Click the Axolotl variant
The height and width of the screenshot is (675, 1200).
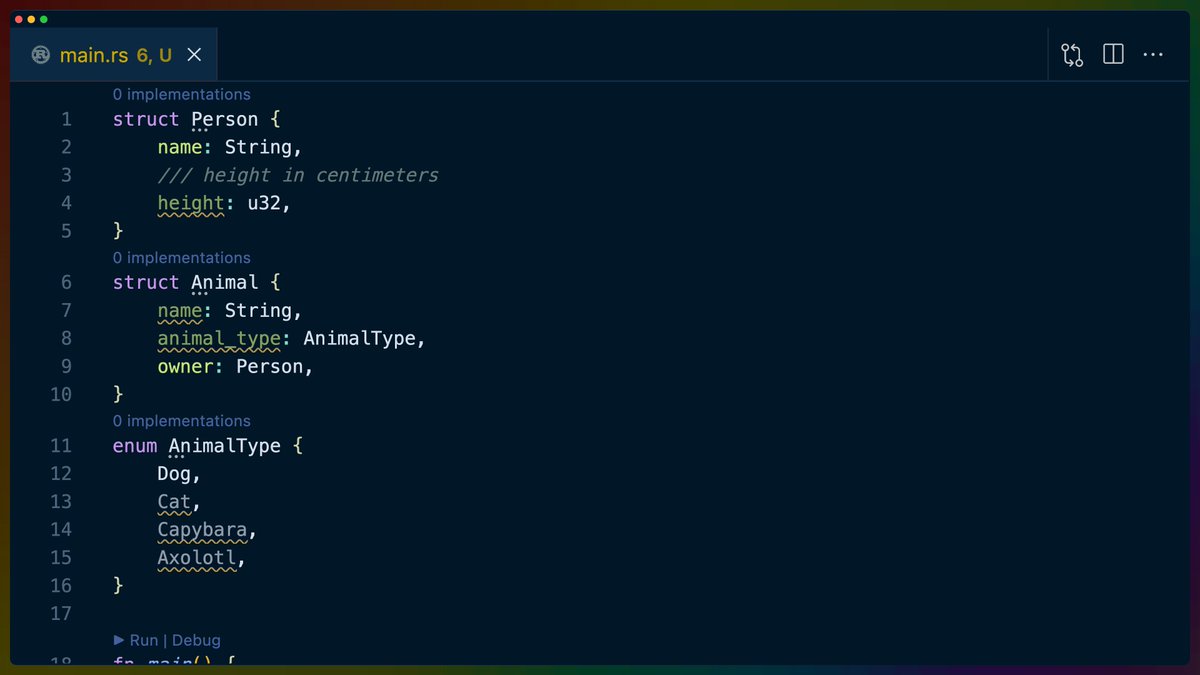(197, 558)
